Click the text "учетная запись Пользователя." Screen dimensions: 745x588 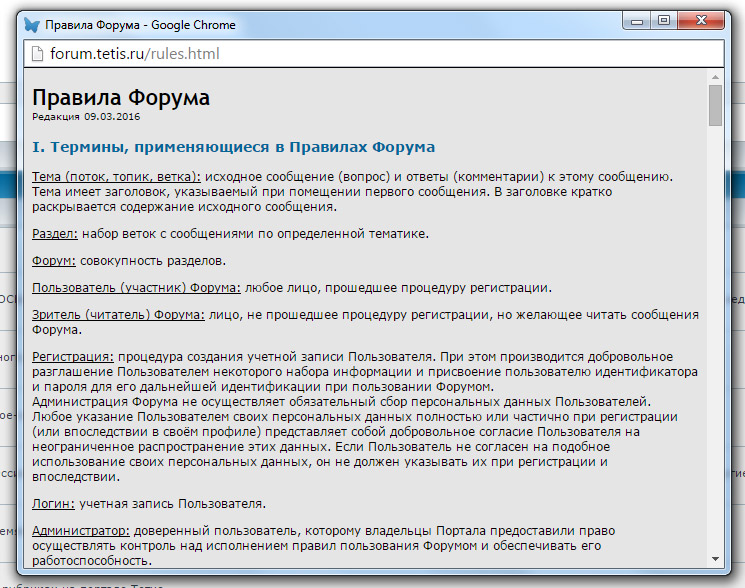(172, 503)
